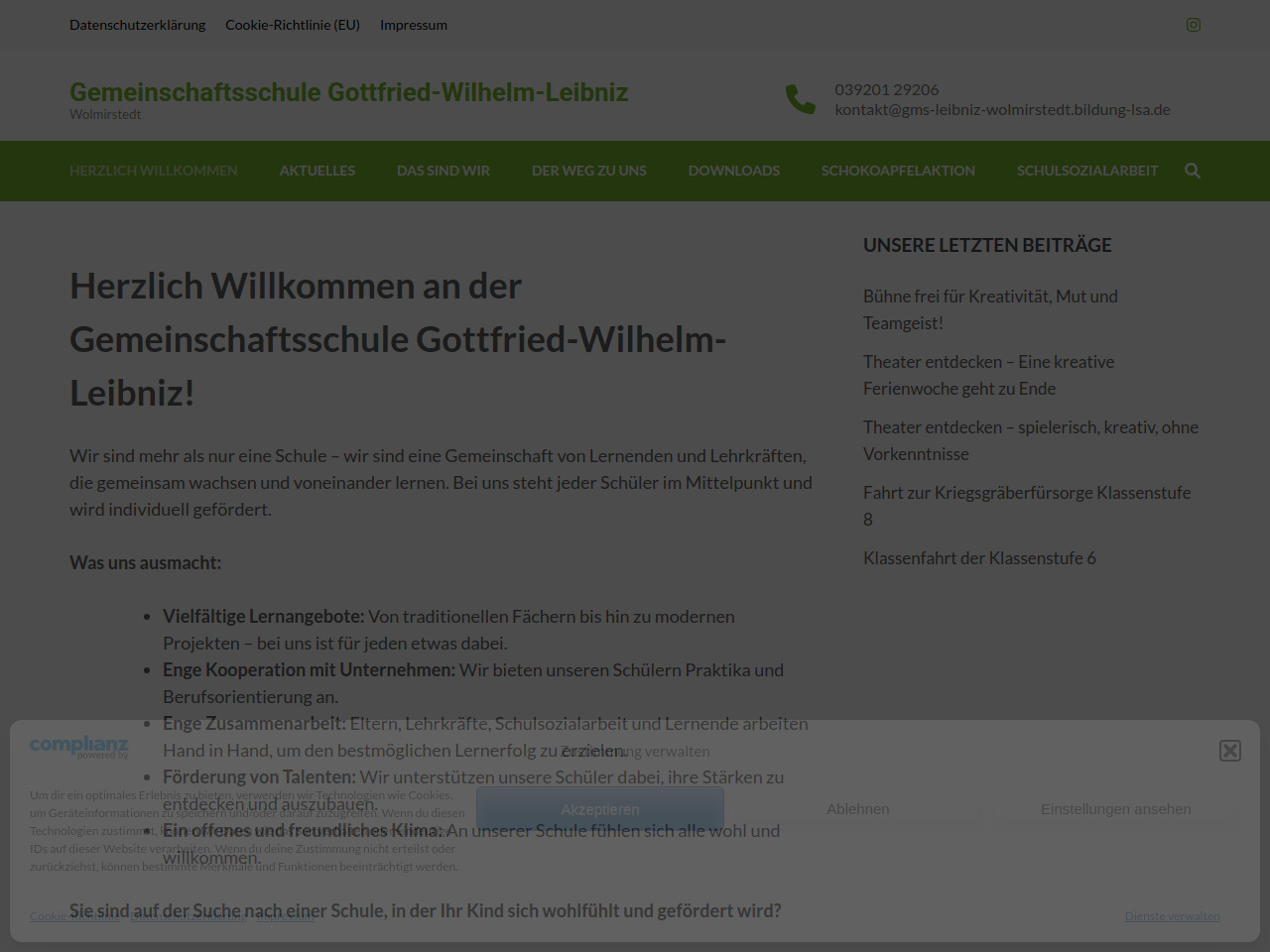Open Einstellungen ansehen cookie settings

(x=1115, y=809)
